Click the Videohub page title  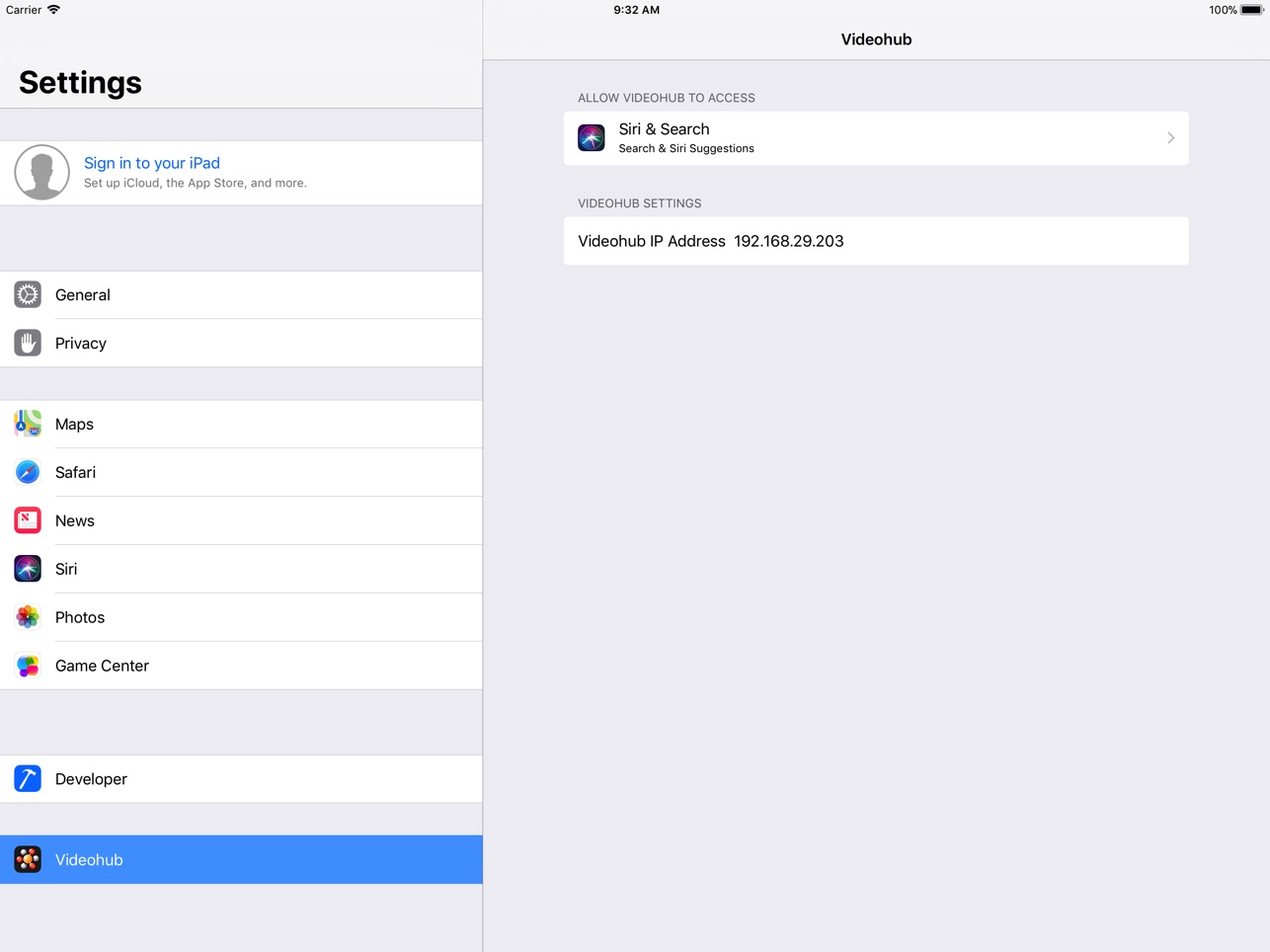[x=876, y=40]
